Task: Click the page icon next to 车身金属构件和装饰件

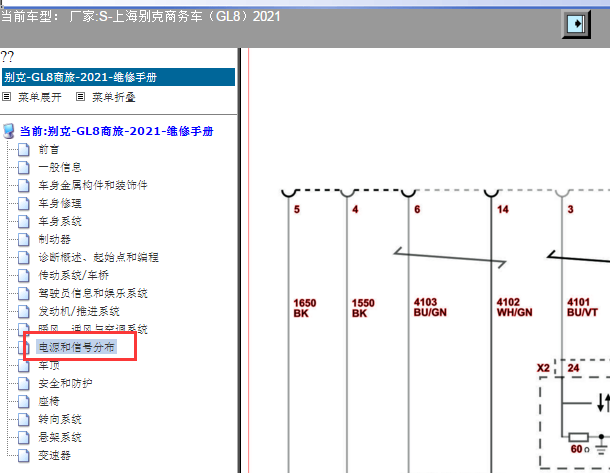Action: point(24,185)
